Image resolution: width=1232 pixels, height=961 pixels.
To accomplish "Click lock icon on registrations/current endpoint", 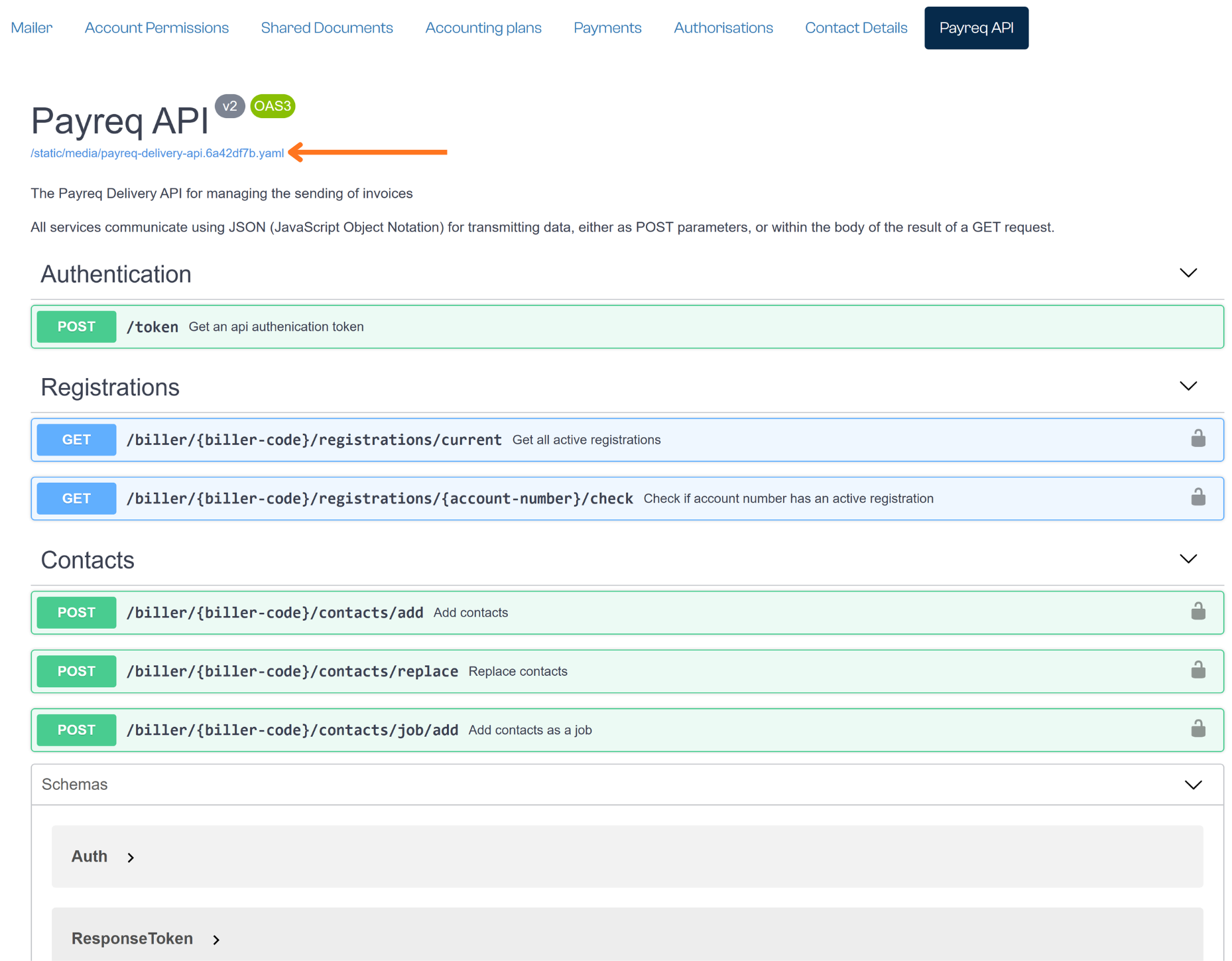I will point(1198,438).
